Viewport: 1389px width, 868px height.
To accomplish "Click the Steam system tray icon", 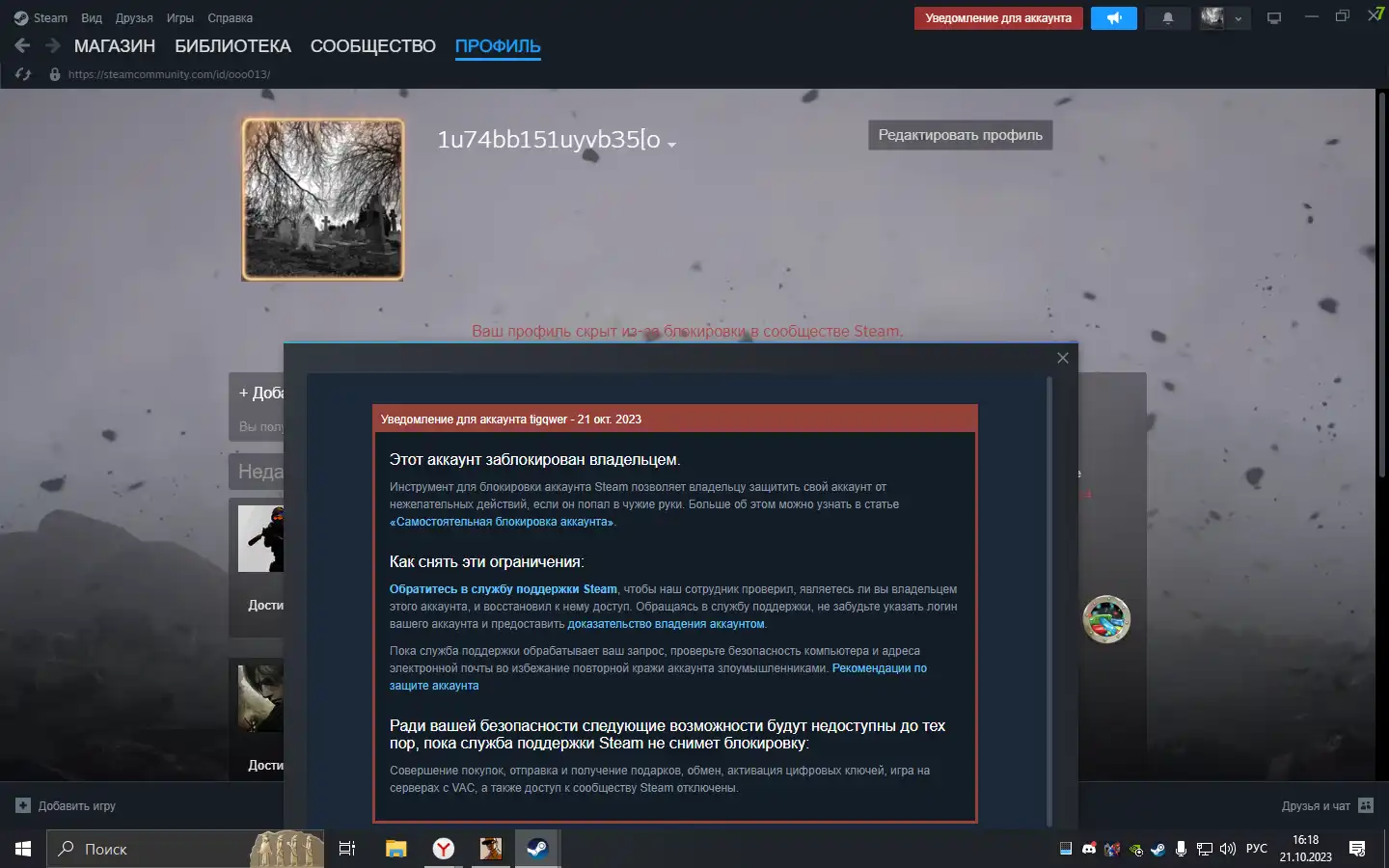I will (1157, 849).
